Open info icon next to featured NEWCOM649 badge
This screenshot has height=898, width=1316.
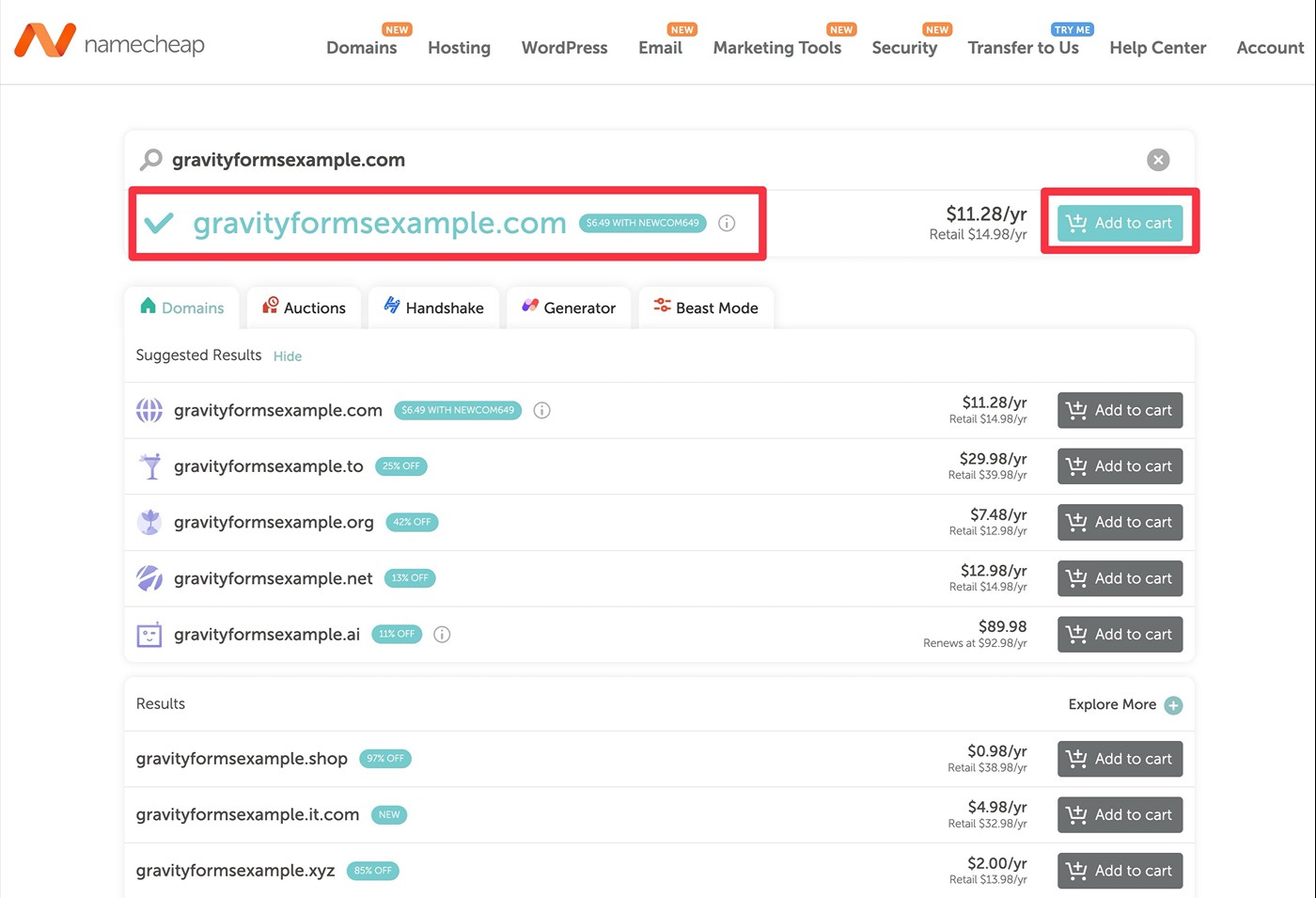727,223
